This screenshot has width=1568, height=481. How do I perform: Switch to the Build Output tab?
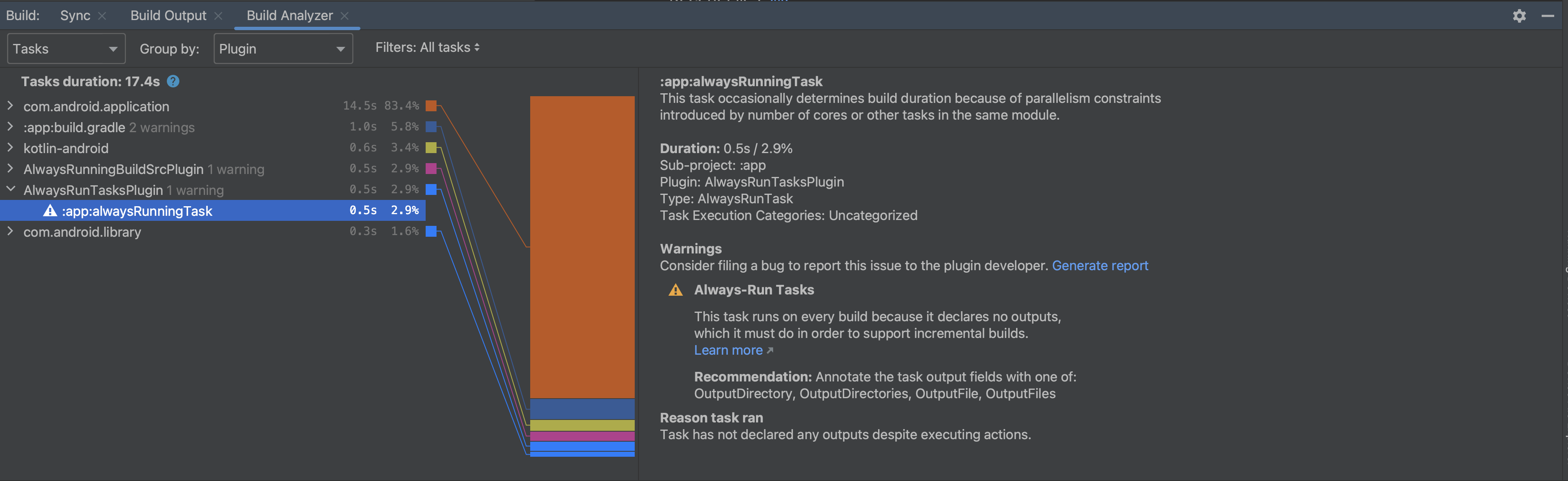[168, 16]
